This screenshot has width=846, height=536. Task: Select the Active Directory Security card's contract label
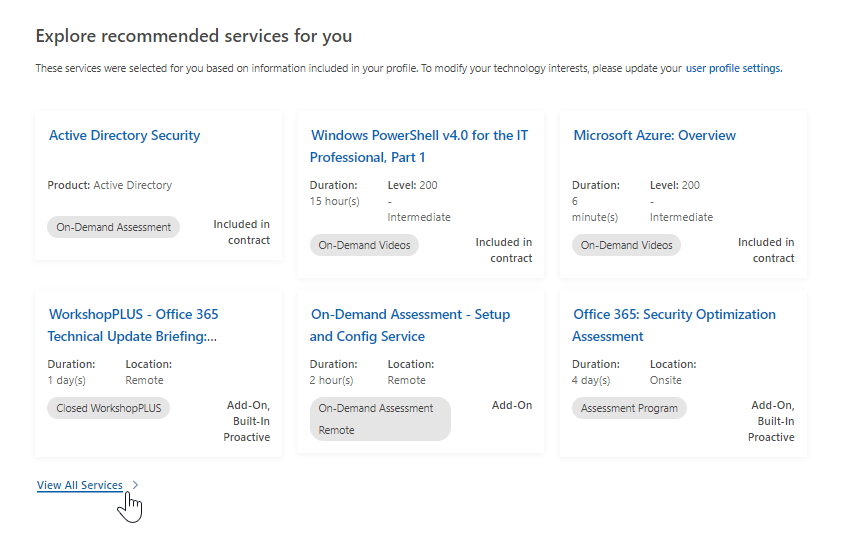(x=241, y=232)
